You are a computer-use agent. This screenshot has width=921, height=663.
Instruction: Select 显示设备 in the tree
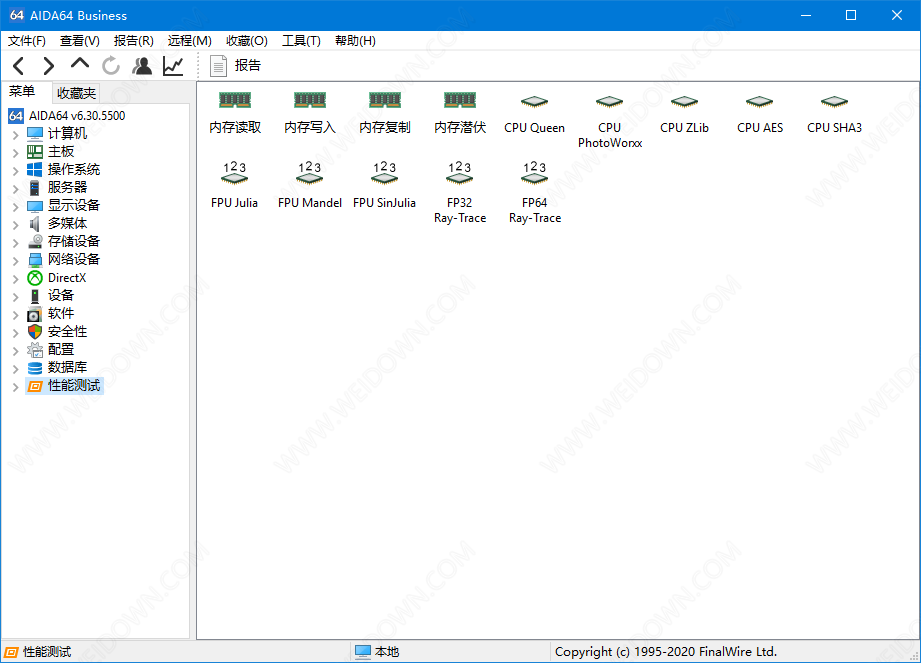(63, 206)
